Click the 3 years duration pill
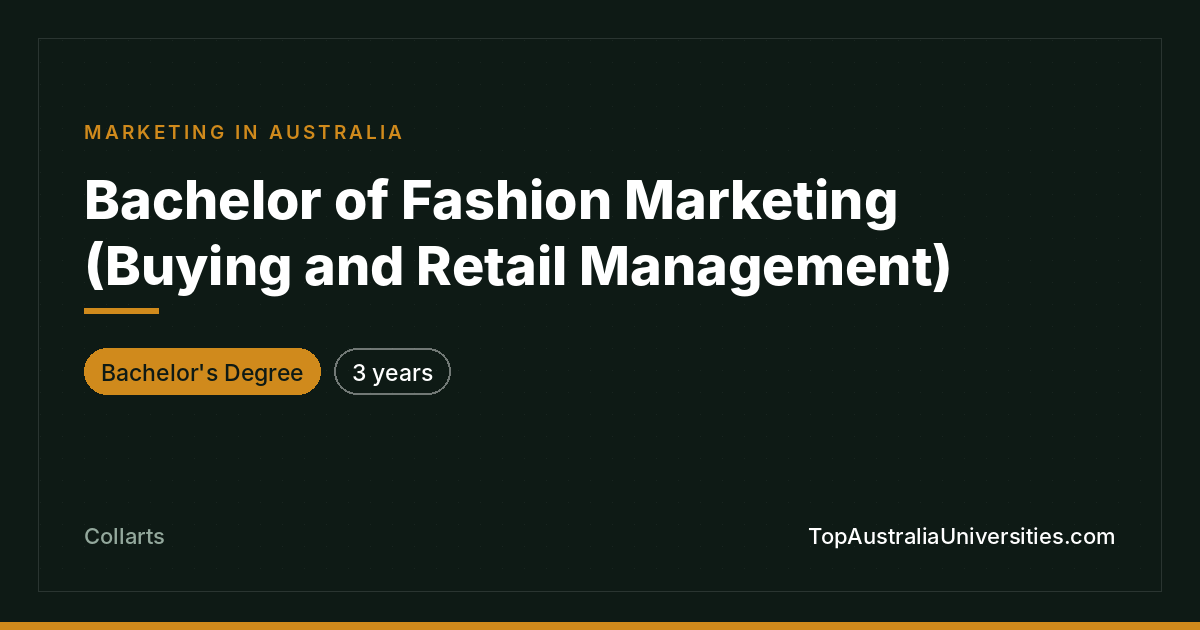The width and height of the screenshot is (1200, 630). (392, 372)
